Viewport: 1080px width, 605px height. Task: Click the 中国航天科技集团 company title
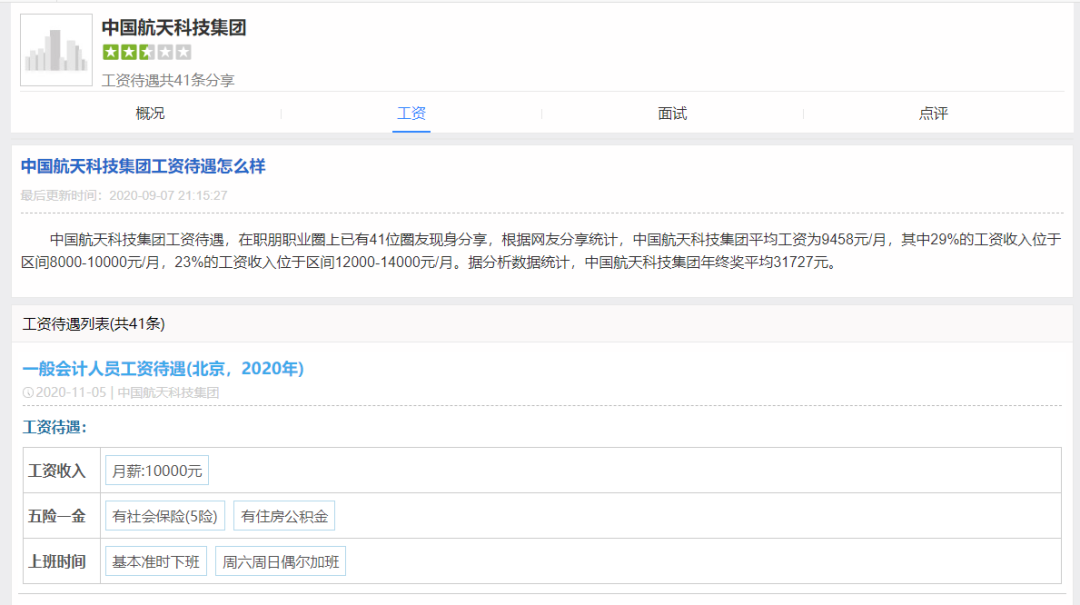click(174, 28)
